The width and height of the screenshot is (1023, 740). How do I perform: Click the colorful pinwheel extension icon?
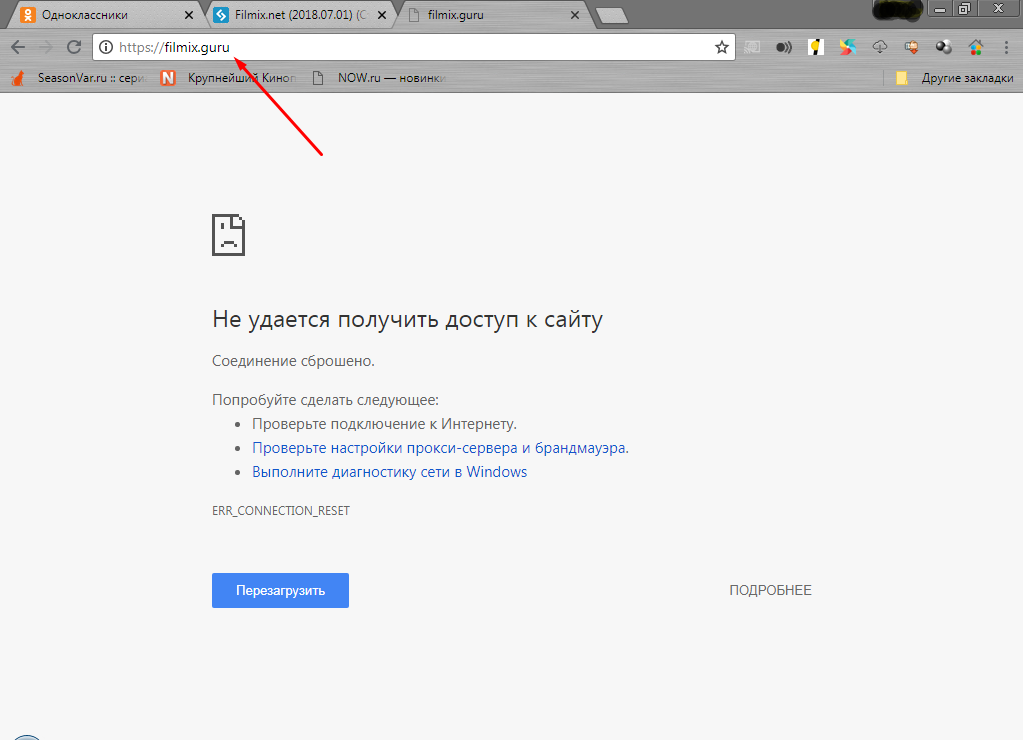848,47
